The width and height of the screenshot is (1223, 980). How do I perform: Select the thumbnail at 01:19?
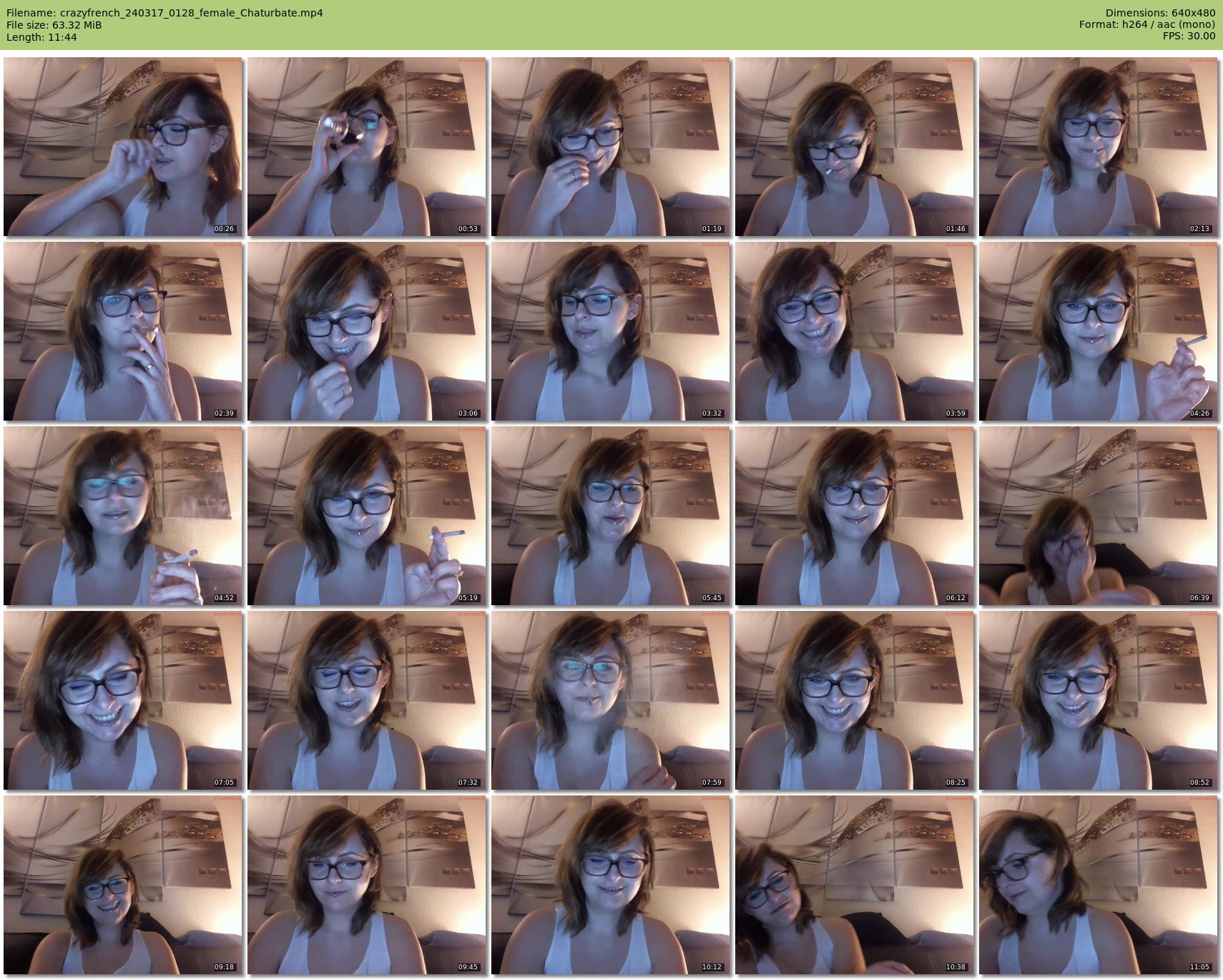610,147
